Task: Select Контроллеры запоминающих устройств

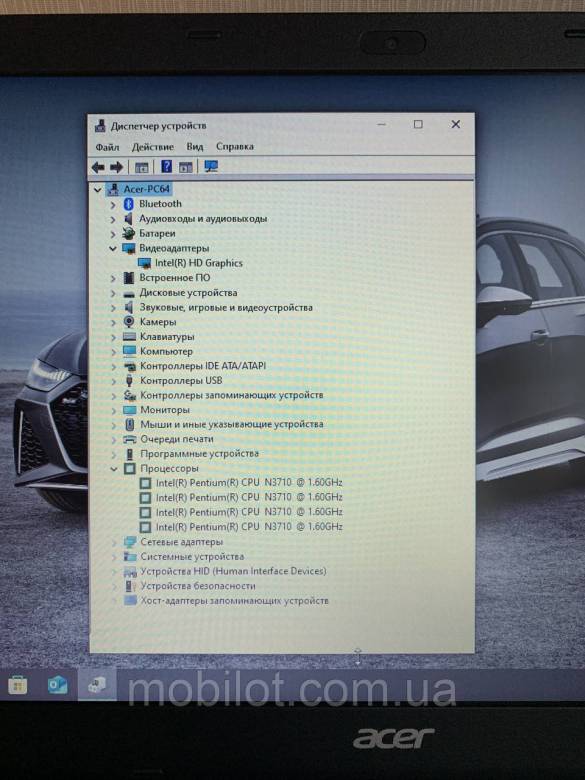Action: click(x=231, y=395)
